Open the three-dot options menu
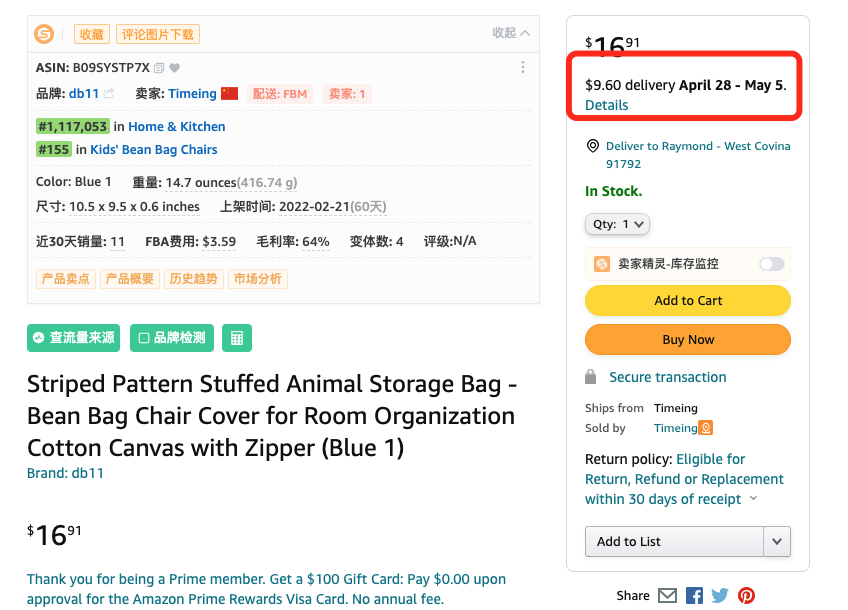Screen dimensions: 848x610 pyautogui.click(x=522, y=68)
